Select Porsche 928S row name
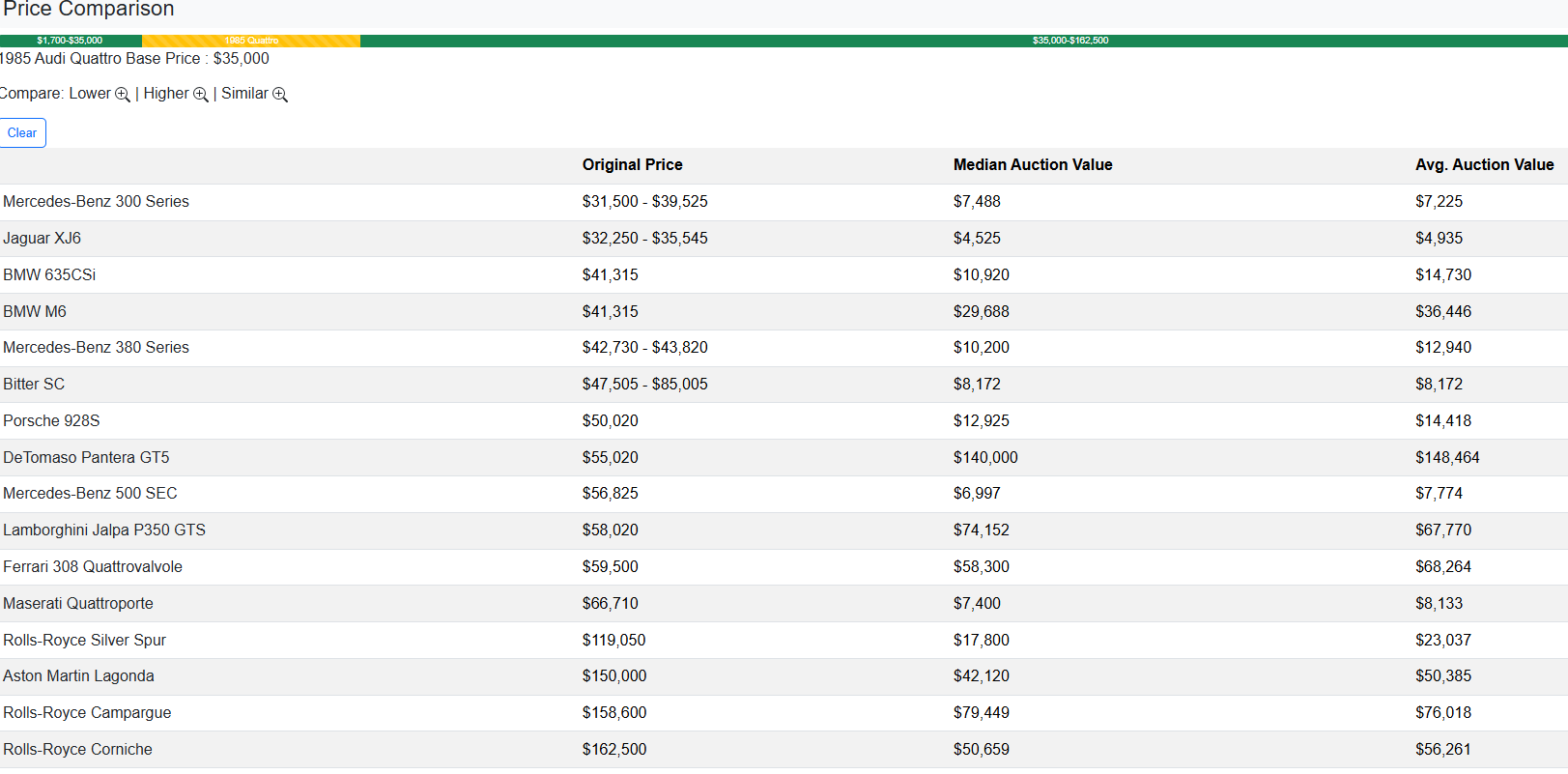Screen dimensions: 1568x774 (x=51, y=421)
